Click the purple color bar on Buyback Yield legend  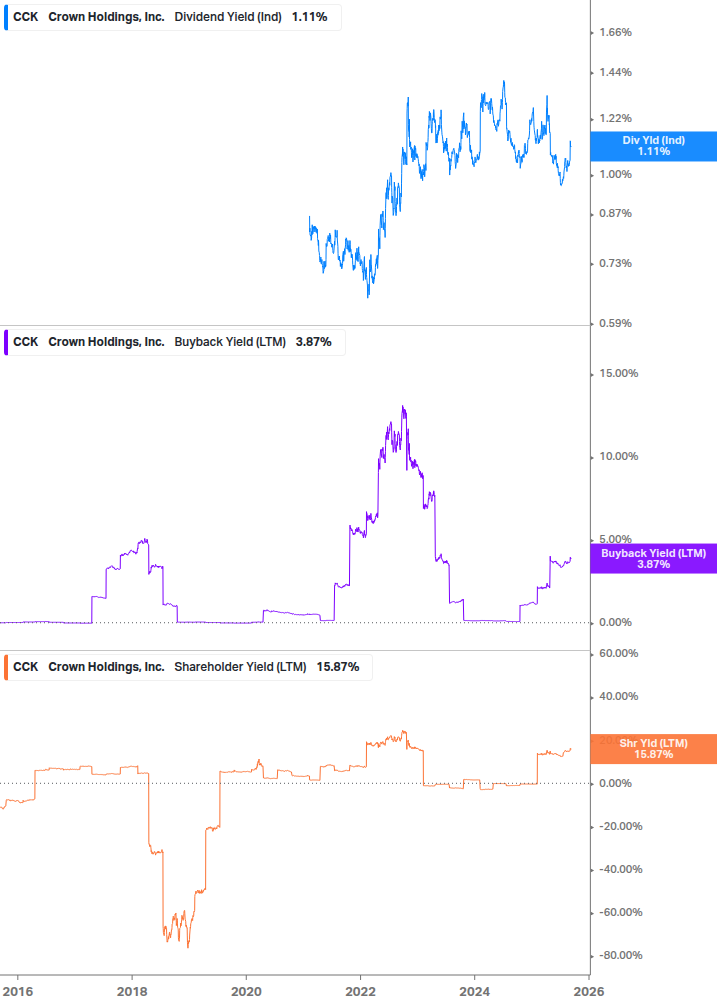pos(6,342)
